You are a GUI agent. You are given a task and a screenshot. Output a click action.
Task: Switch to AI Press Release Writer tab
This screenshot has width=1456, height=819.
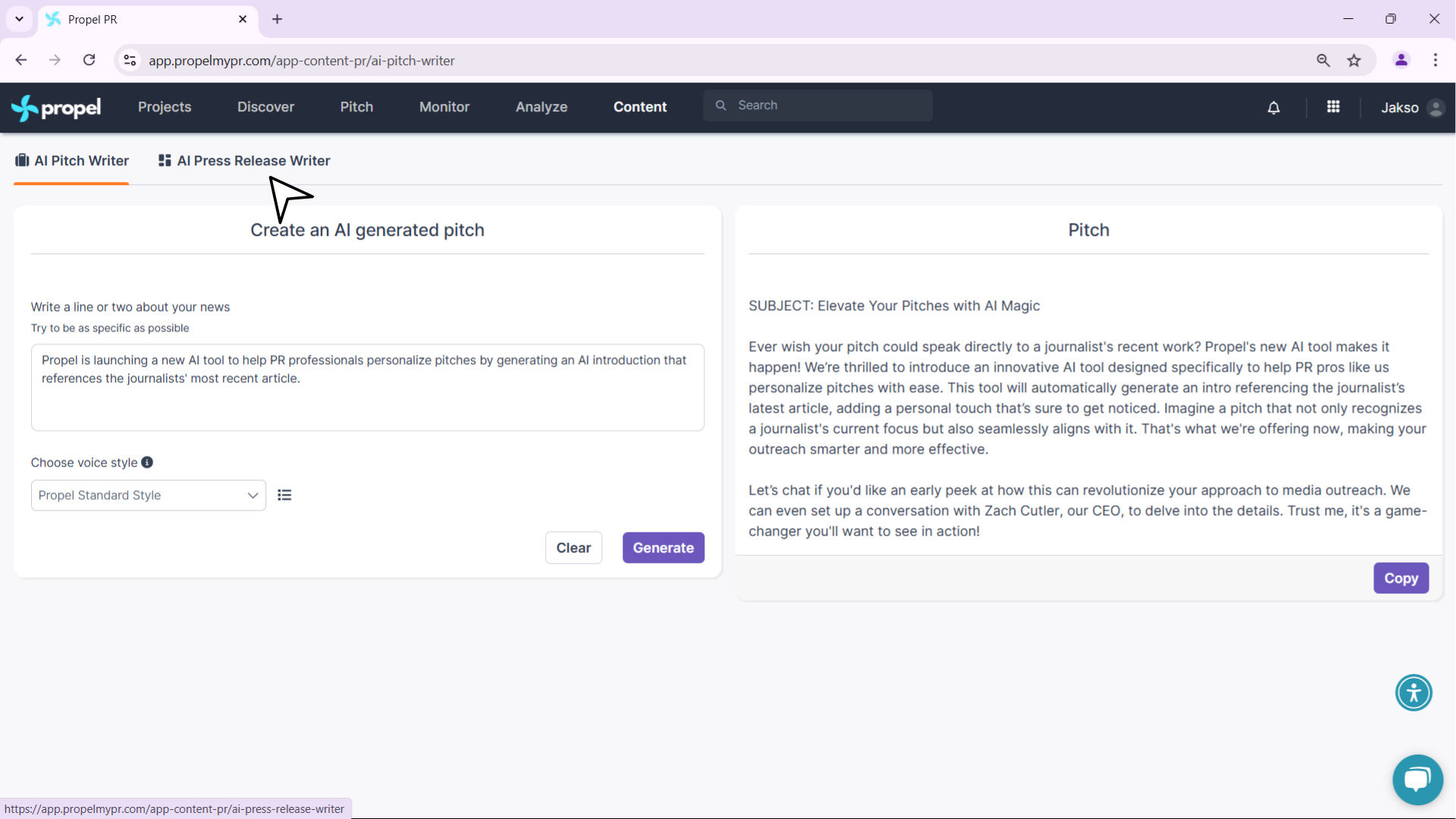click(244, 161)
